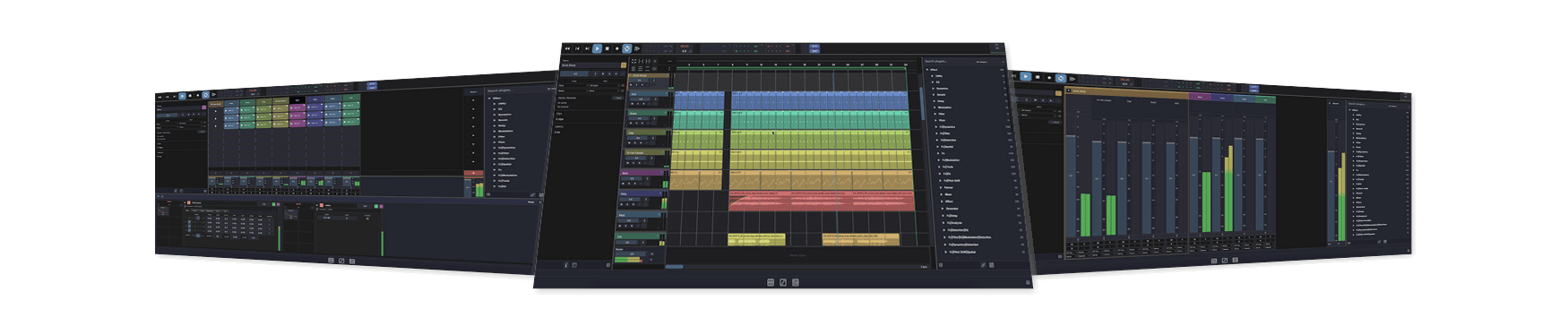Click the middle view icon at center bottom
The image size is (1568, 335).
click(x=783, y=282)
